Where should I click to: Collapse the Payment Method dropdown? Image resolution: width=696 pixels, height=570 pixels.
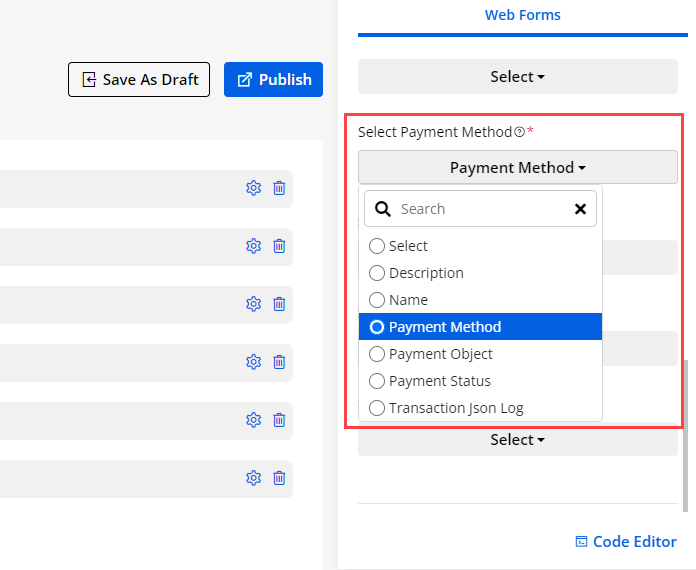517,167
